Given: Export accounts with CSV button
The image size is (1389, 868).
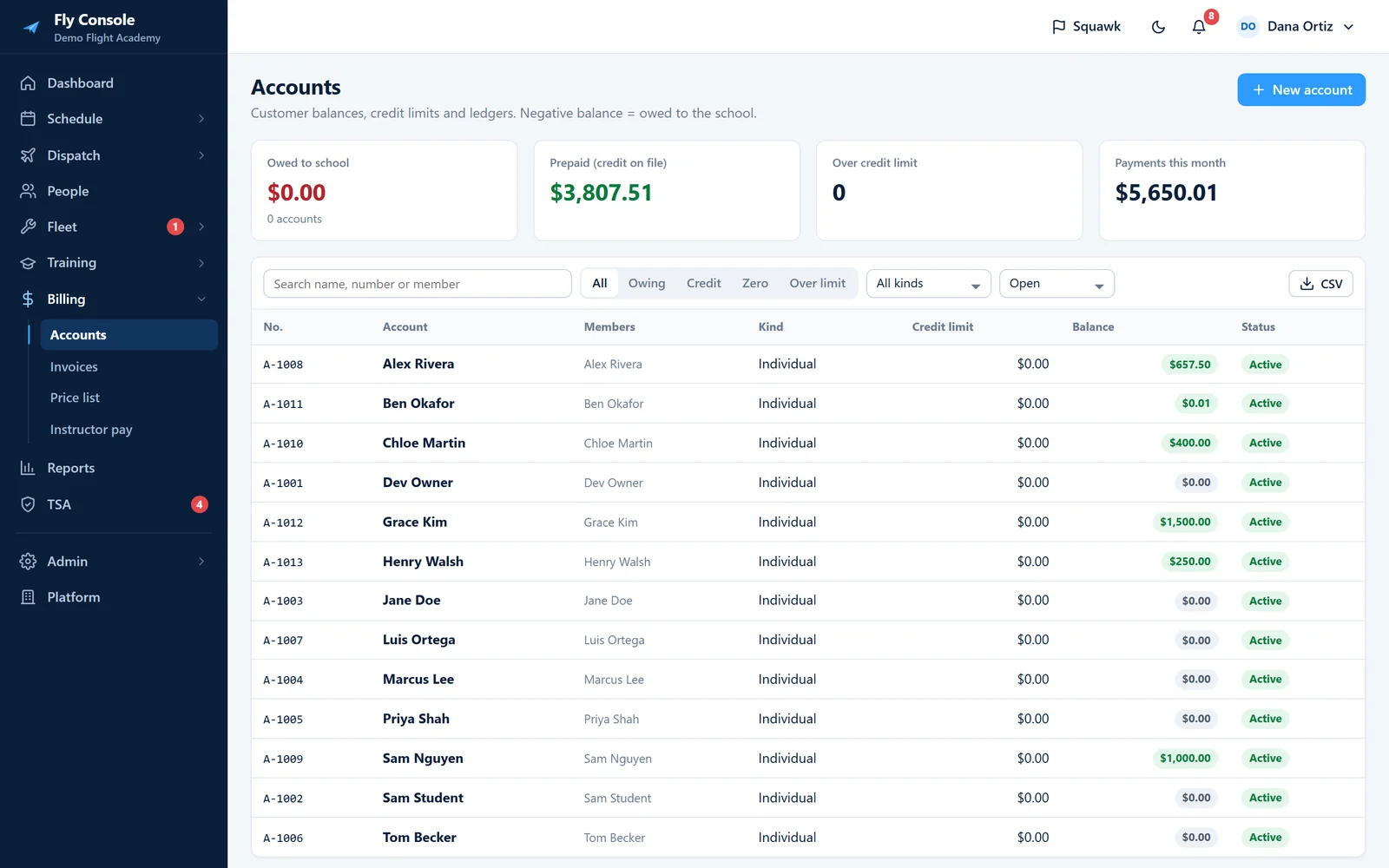Looking at the screenshot, I should (1320, 284).
